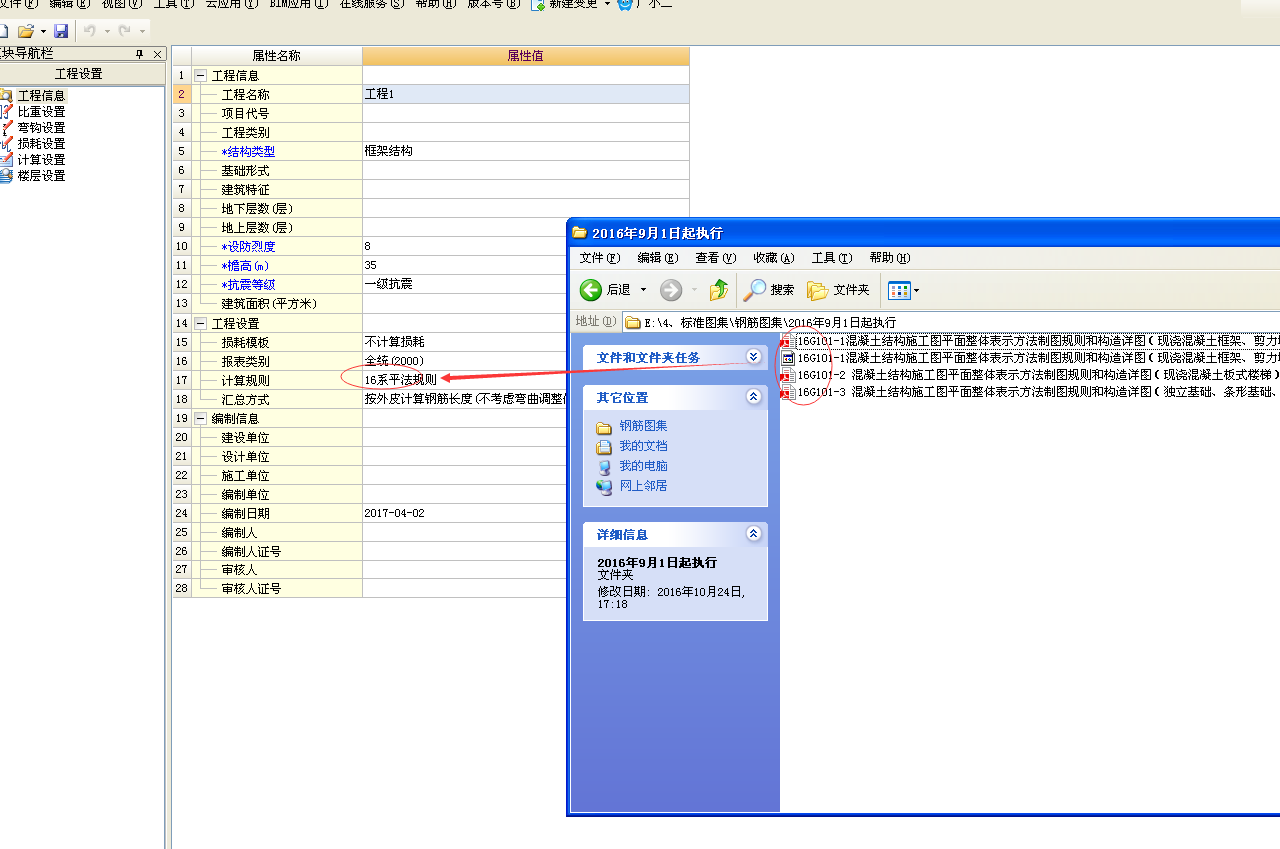Open the 查看 menu in Explorer window
The image size is (1280, 849).
pos(715,258)
